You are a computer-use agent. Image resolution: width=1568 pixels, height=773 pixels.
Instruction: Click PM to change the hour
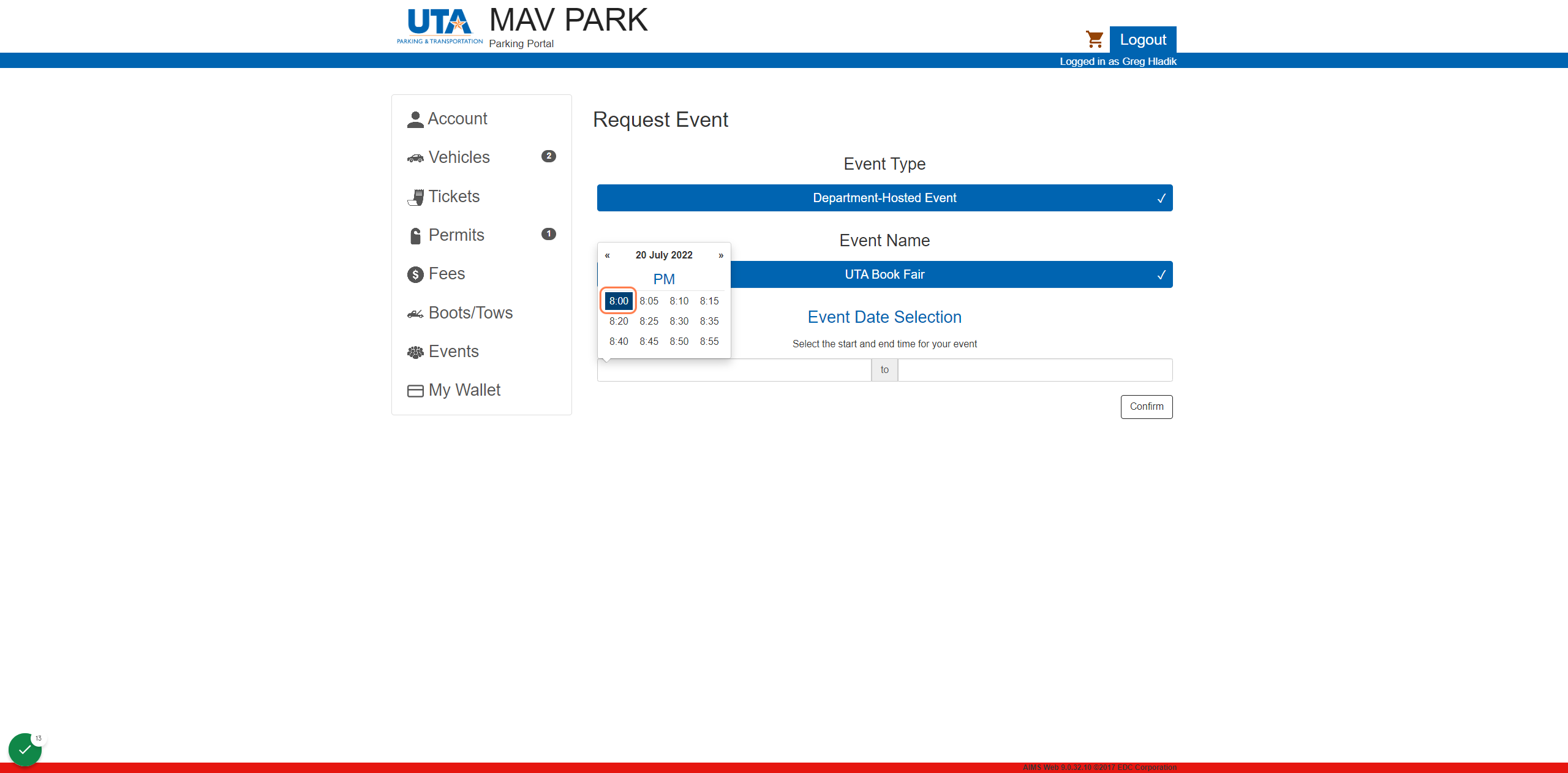664,279
